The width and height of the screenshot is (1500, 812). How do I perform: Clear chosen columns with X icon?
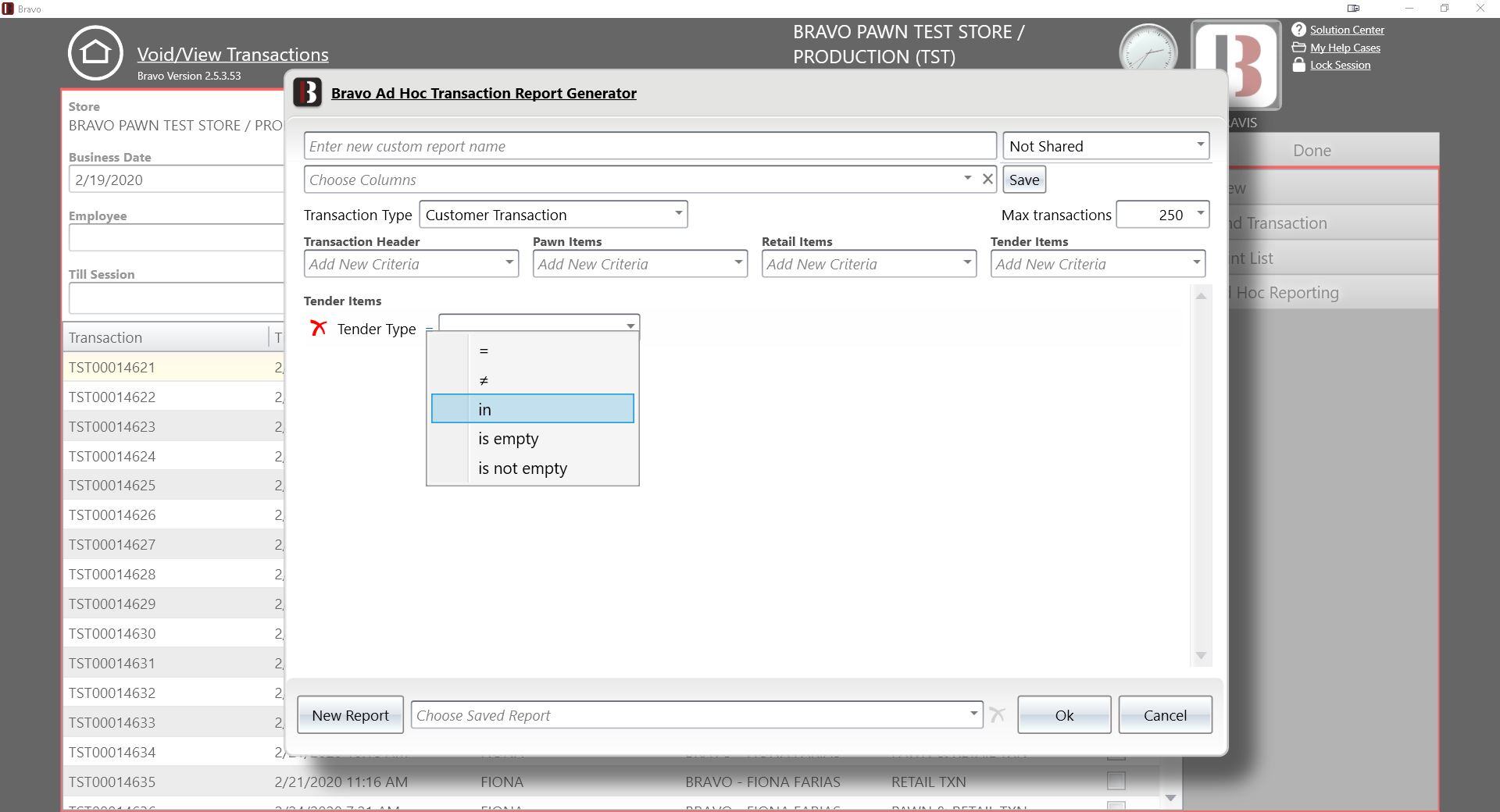[987, 179]
